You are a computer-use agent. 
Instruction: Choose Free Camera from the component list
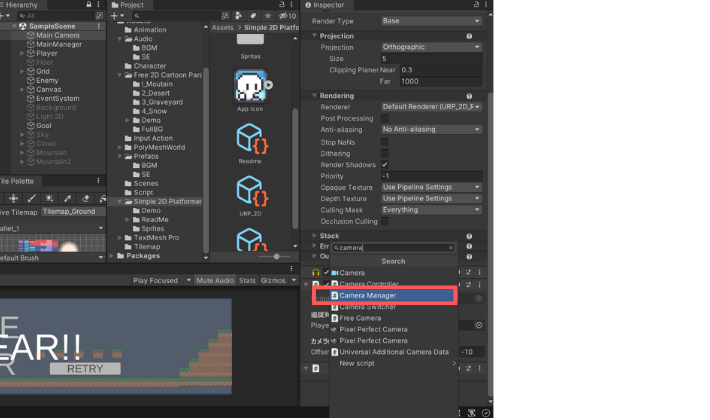point(362,318)
